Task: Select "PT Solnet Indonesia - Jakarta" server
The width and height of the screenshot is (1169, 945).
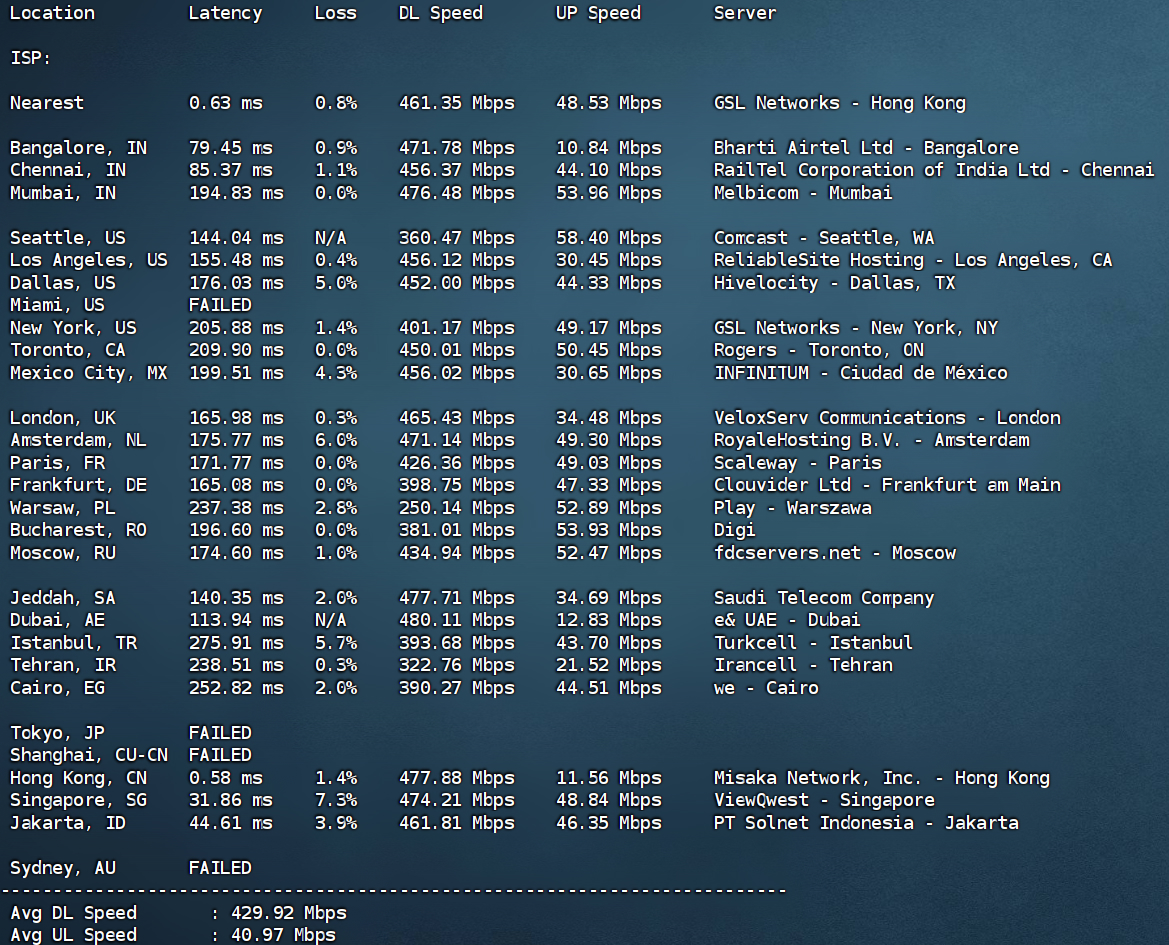Action: point(866,823)
